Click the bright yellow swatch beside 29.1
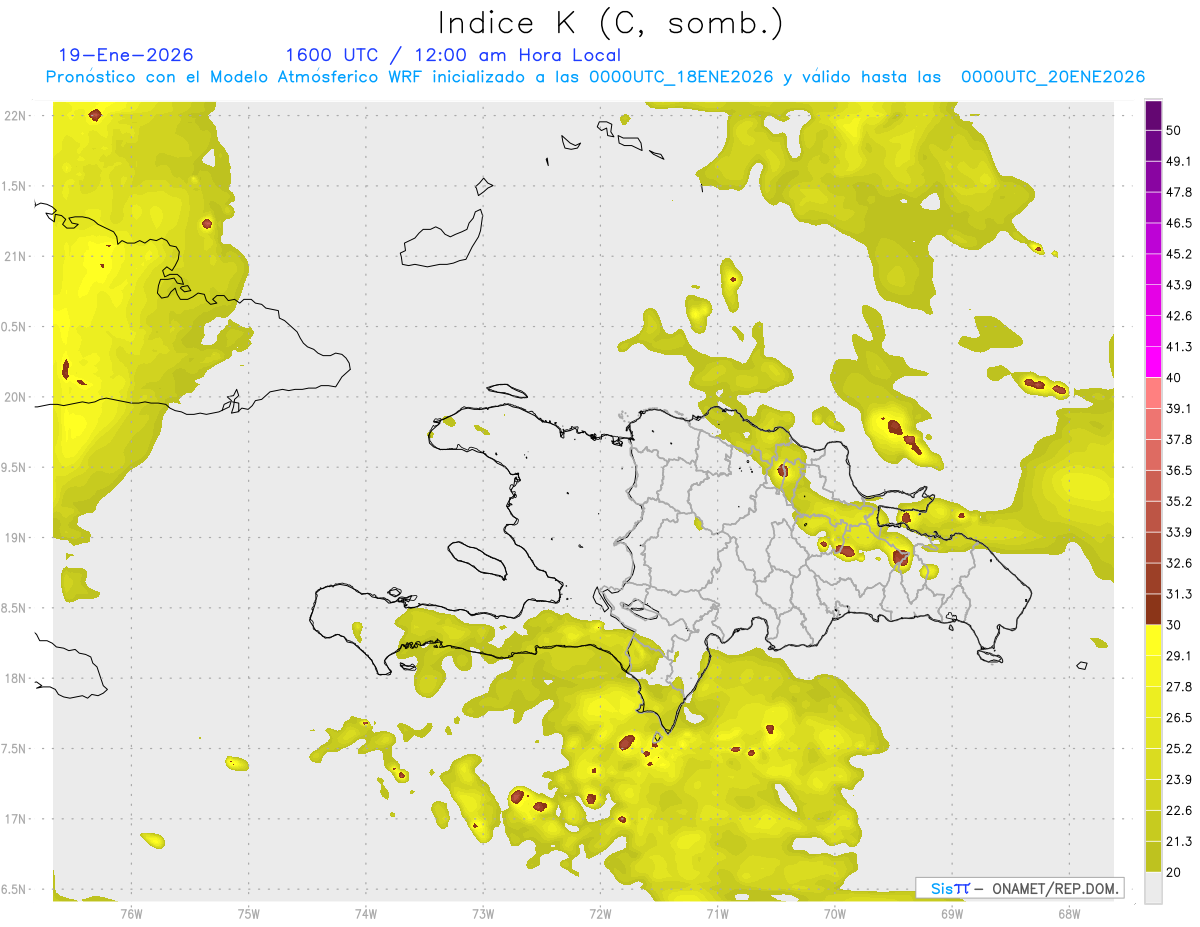The image size is (1200, 927). pos(1154,640)
